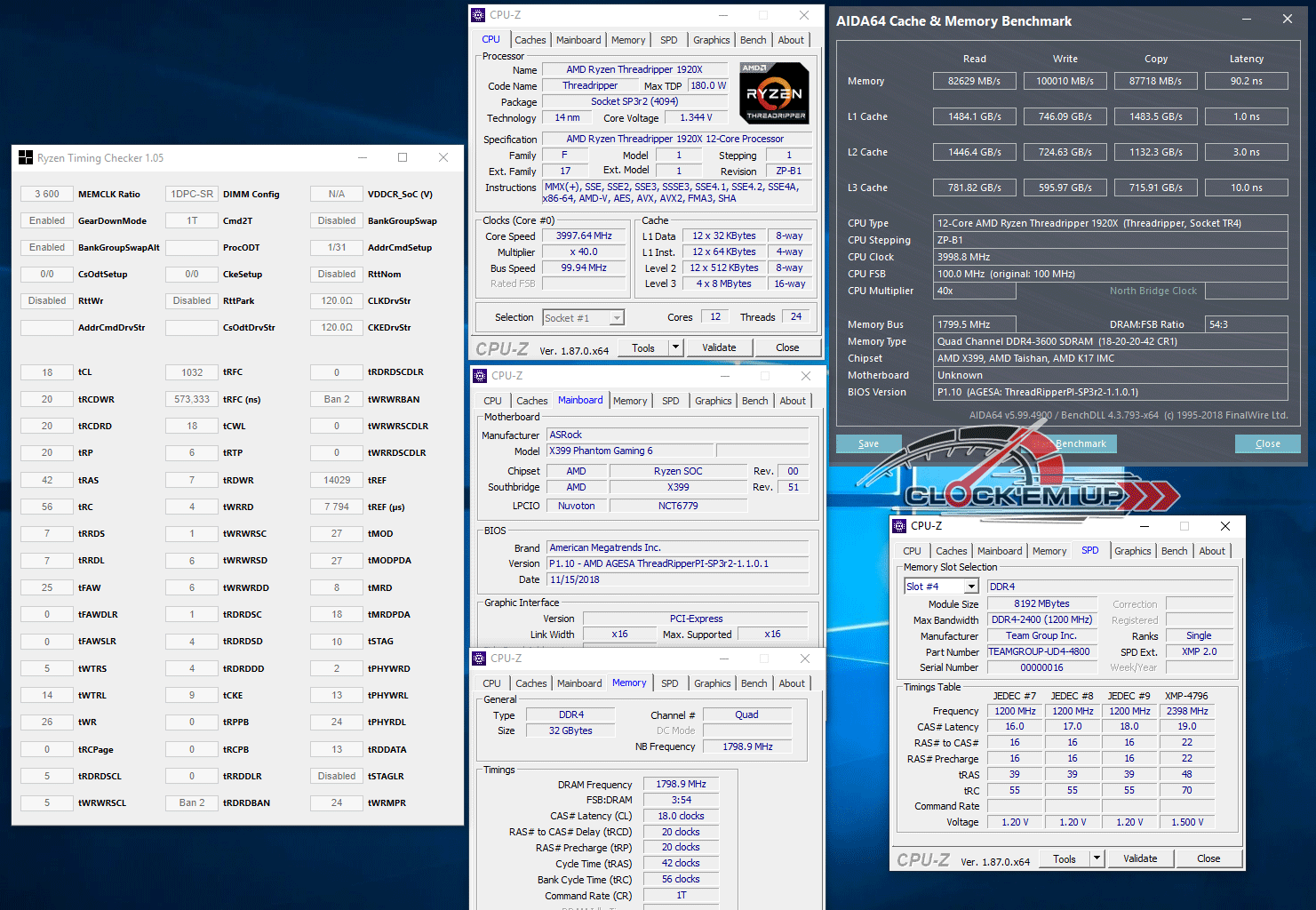Open the Socket #1 selection dropdown
Screen dimensions: 1316x910
[617, 318]
